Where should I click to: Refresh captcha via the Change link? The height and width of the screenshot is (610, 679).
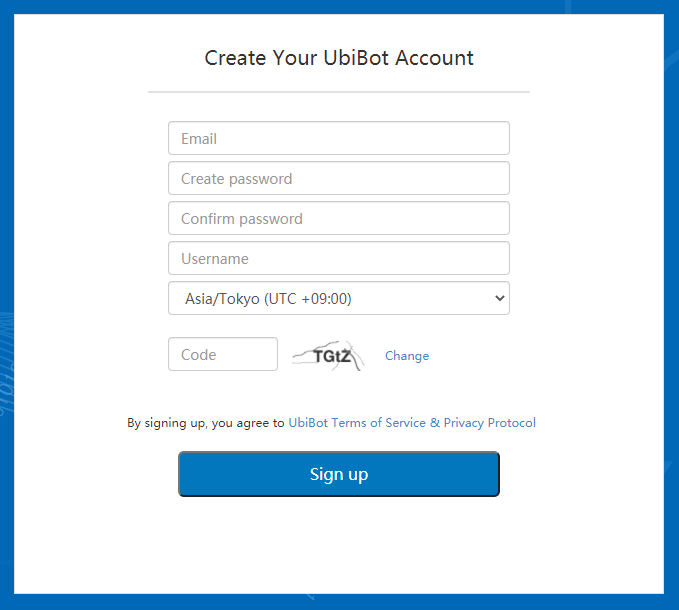407,356
